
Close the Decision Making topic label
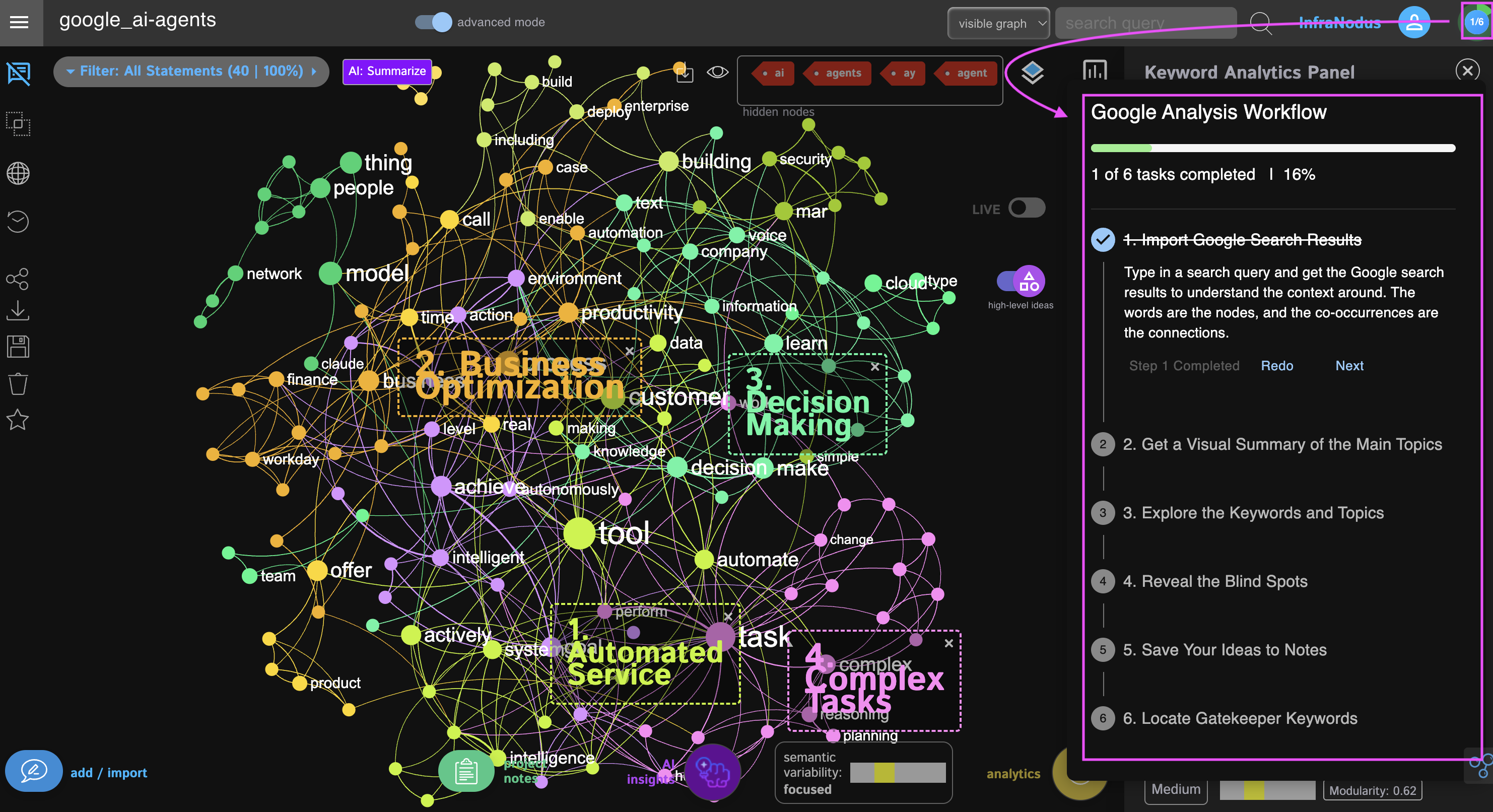click(x=875, y=366)
